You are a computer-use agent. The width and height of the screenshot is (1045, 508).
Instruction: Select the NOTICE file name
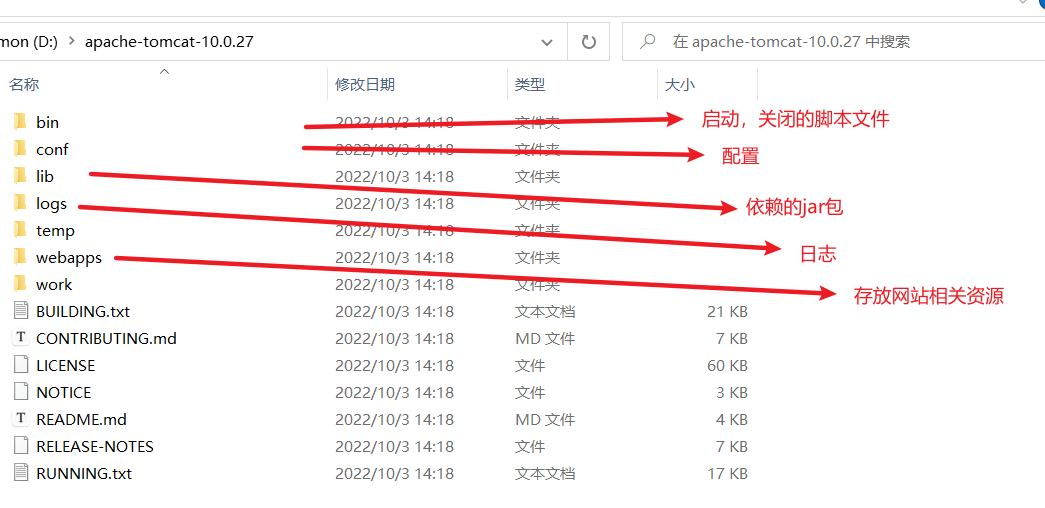63,393
